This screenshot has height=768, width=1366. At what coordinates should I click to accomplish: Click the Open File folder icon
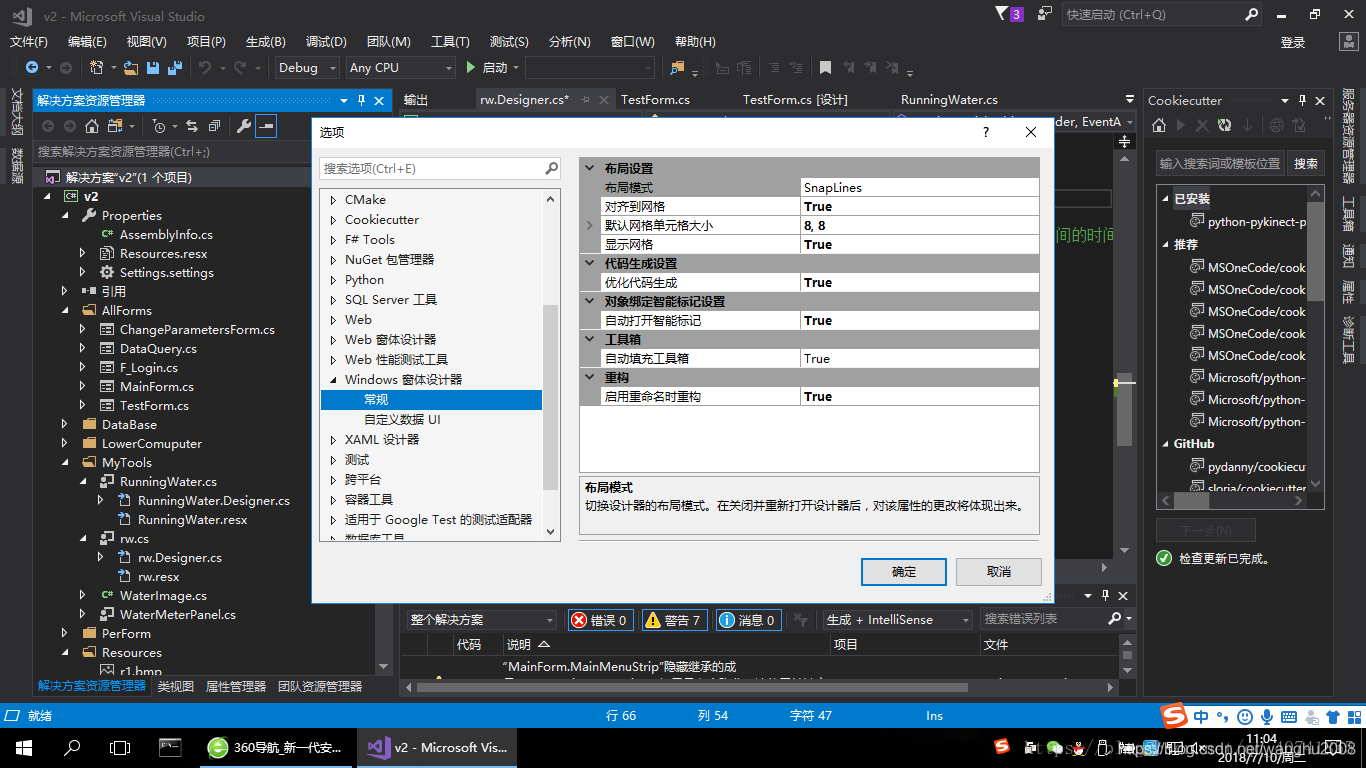(x=131, y=67)
